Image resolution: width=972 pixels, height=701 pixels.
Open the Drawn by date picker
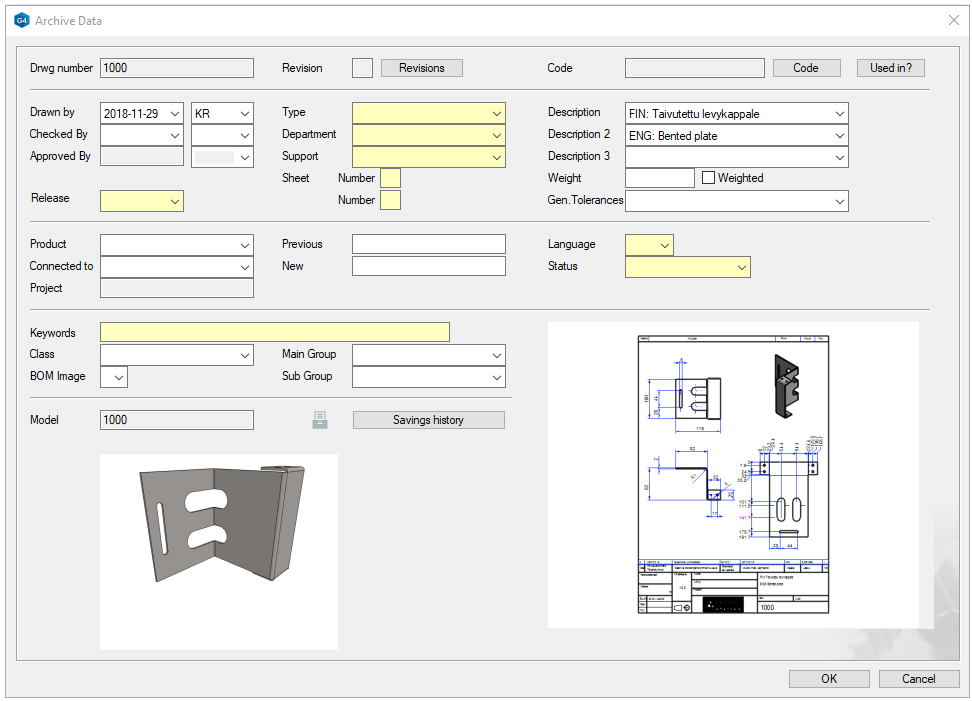pyautogui.click(x=175, y=114)
